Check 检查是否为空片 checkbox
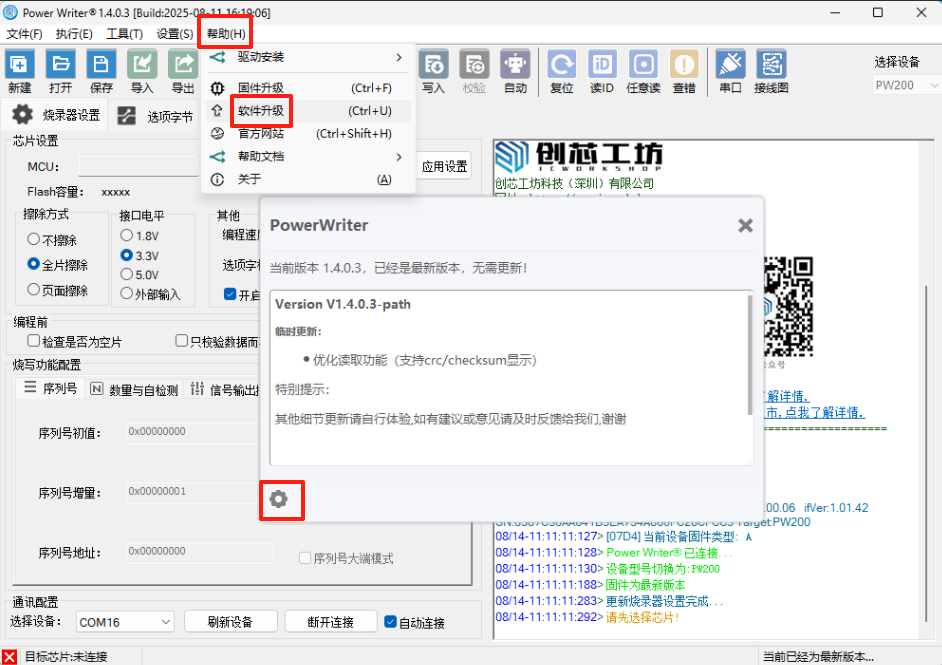942x665 pixels. (x=34, y=341)
